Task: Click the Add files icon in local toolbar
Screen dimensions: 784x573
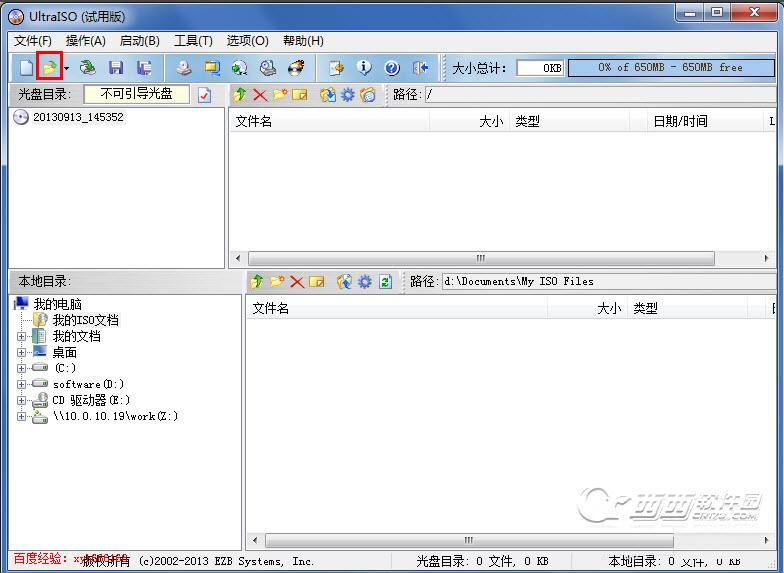Action: coord(344,282)
